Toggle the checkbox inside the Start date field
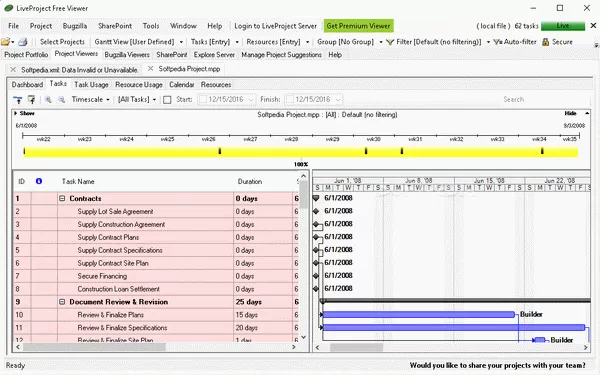This screenshot has height=375, width=600. click(x=203, y=99)
